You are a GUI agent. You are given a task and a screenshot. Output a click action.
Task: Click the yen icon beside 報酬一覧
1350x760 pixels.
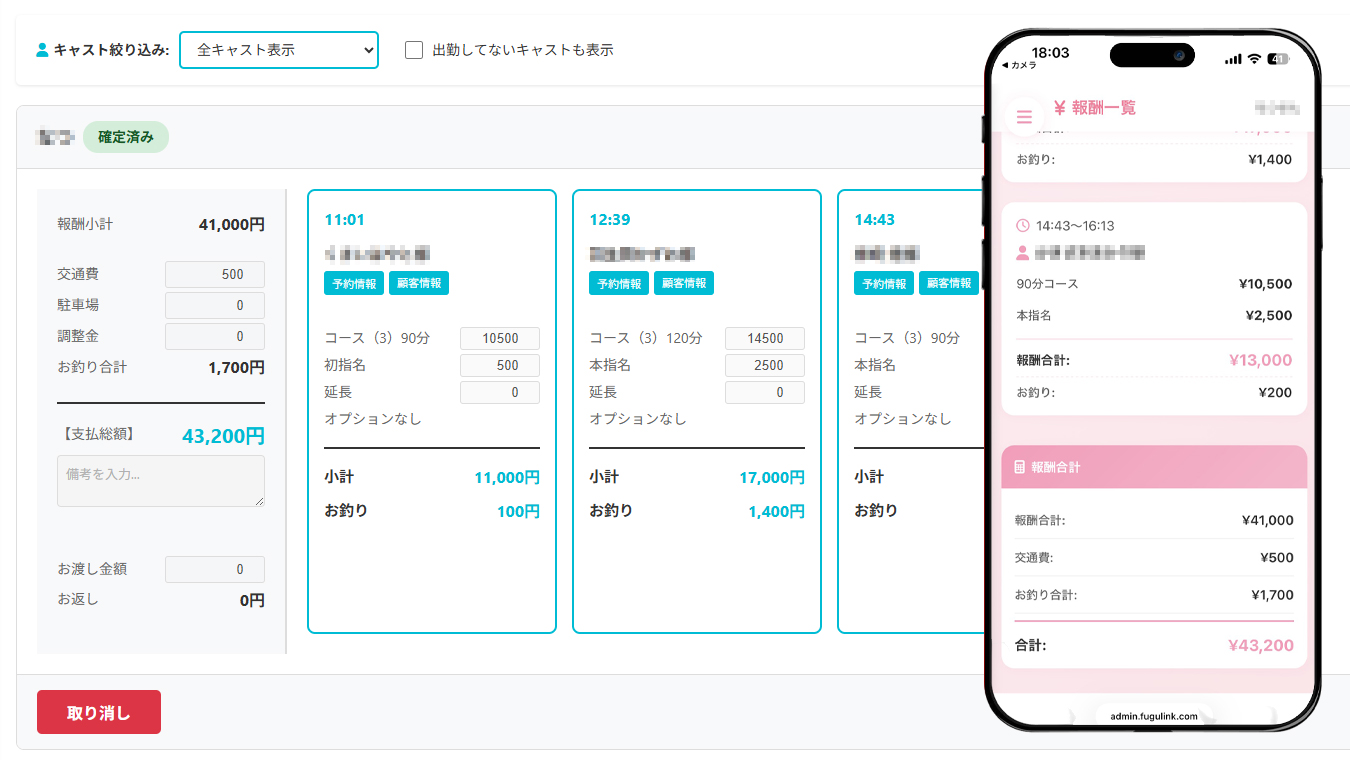pos(1059,108)
